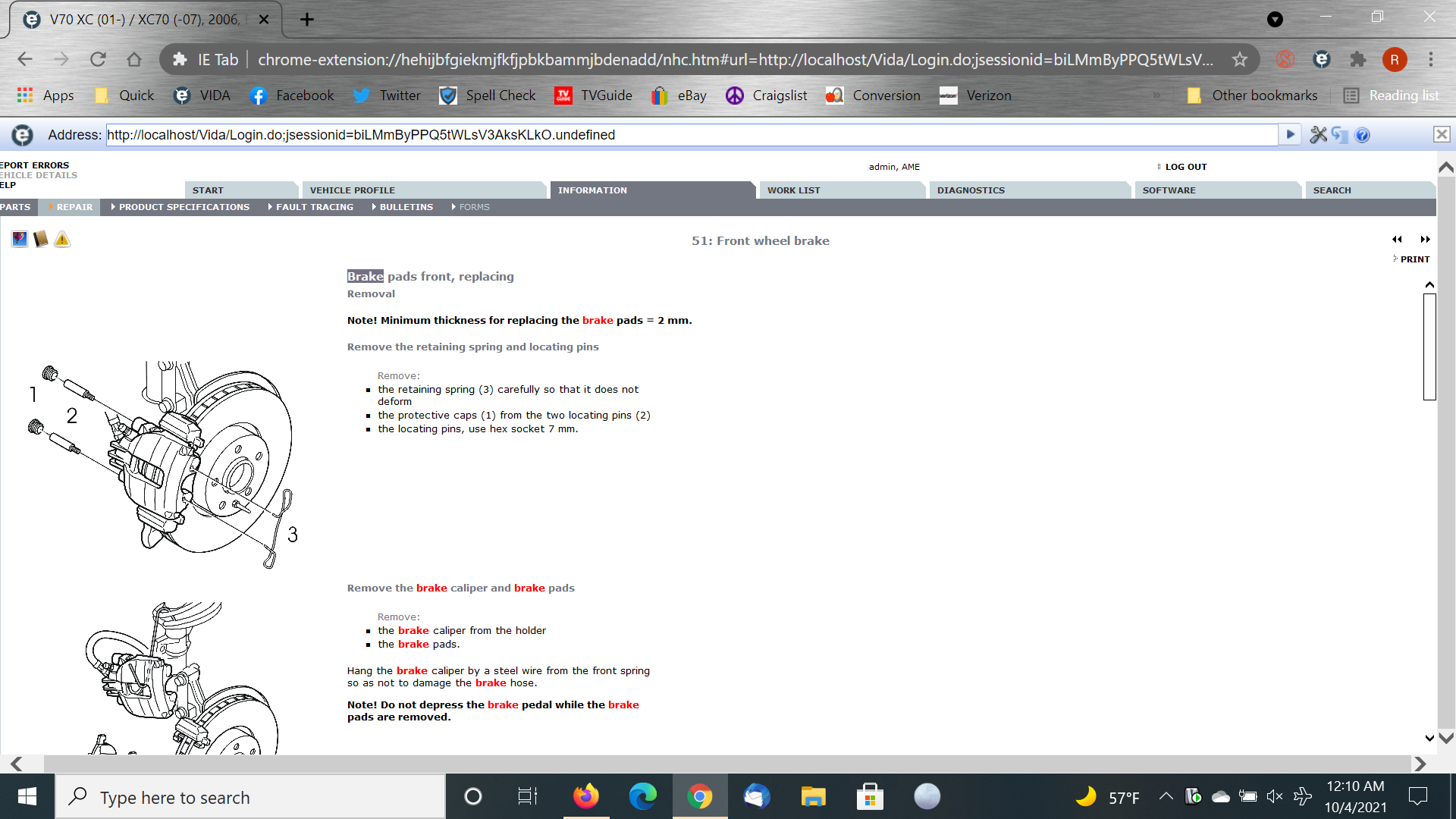Click the IE Tab address input field
This screenshot has height=819, width=1456.
690,135
